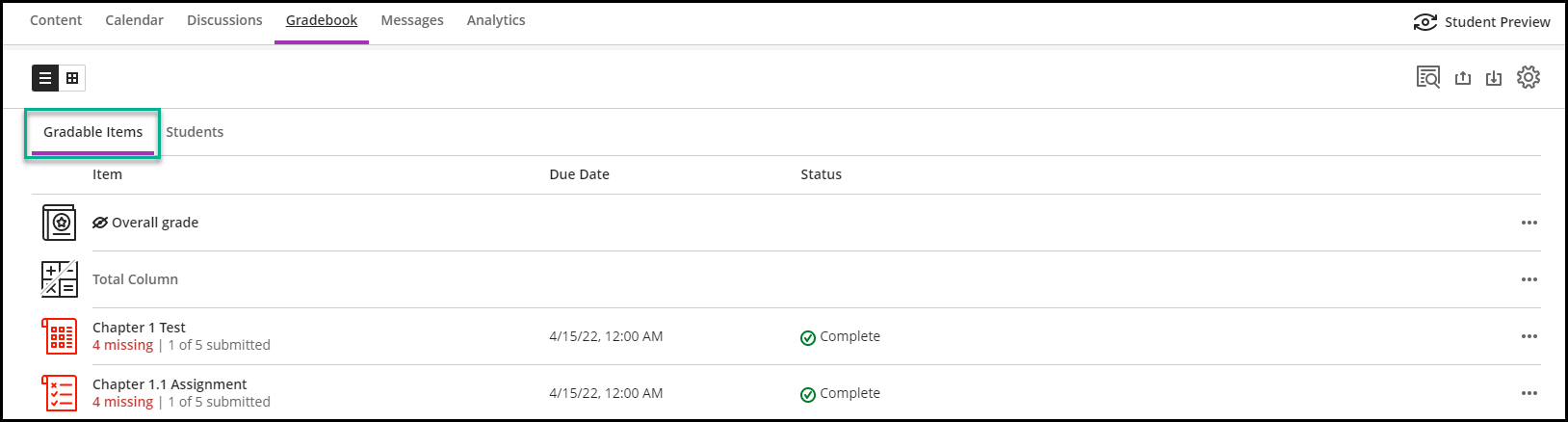The image size is (1568, 422).
Task: Click the download gradebook icon
Action: click(x=1494, y=78)
